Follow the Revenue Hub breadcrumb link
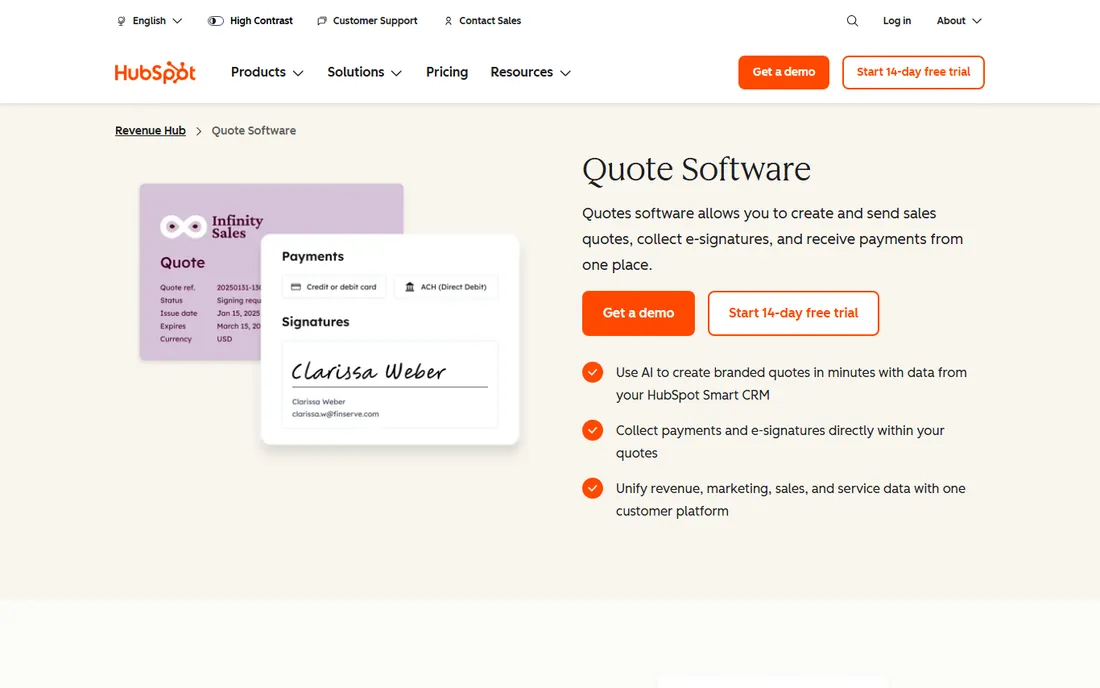 click(x=150, y=130)
